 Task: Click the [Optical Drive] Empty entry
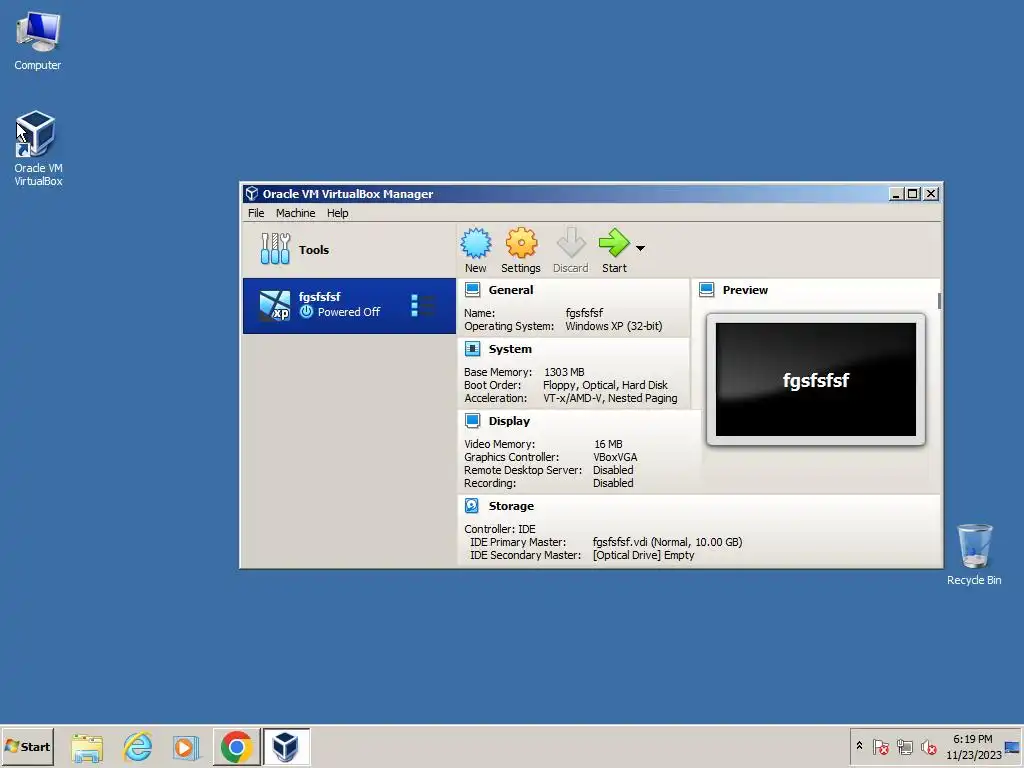(x=643, y=555)
